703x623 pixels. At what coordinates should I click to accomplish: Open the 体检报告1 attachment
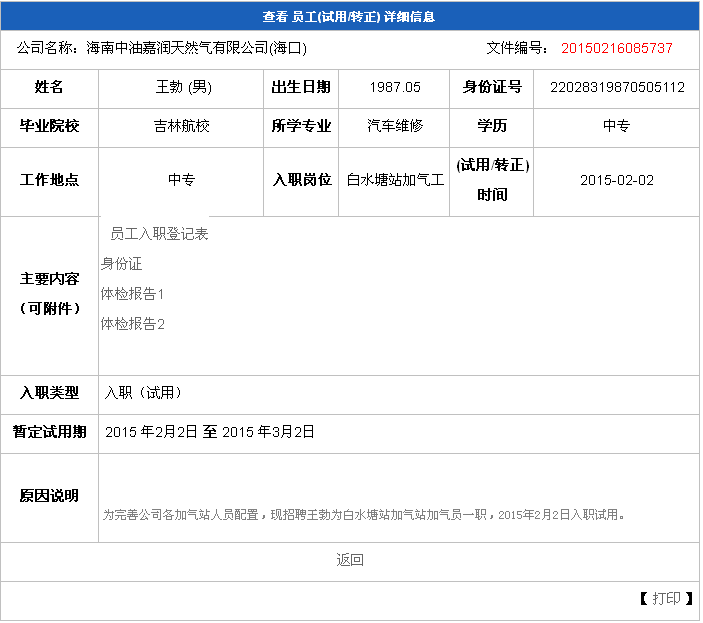point(132,294)
